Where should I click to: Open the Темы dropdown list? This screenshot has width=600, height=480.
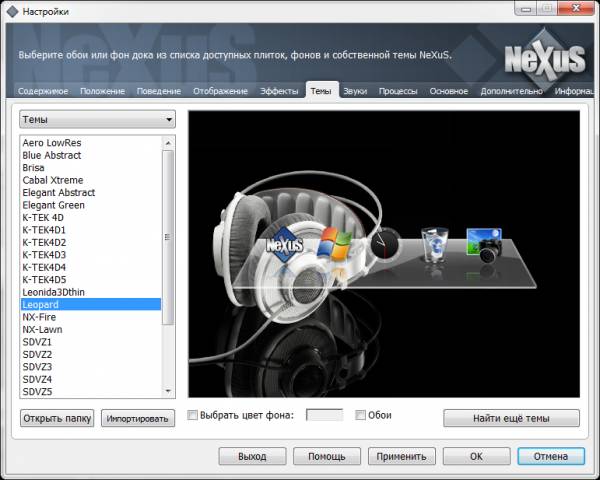98,119
